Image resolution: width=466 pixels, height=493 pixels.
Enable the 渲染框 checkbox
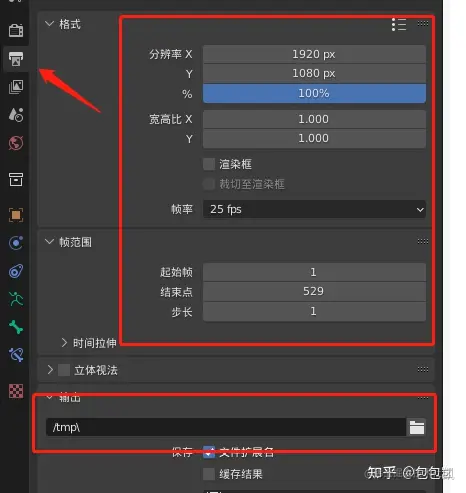(209, 164)
